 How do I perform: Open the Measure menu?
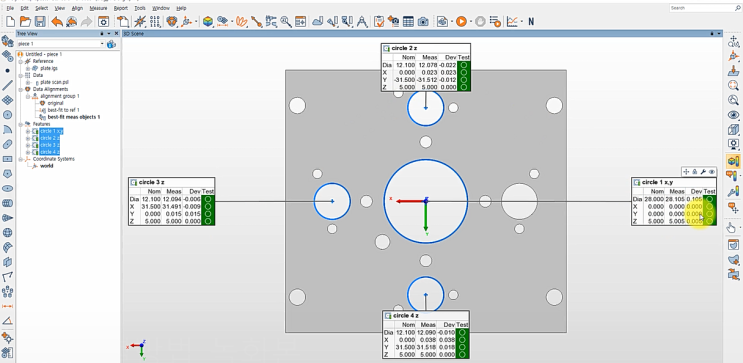pos(98,8)
